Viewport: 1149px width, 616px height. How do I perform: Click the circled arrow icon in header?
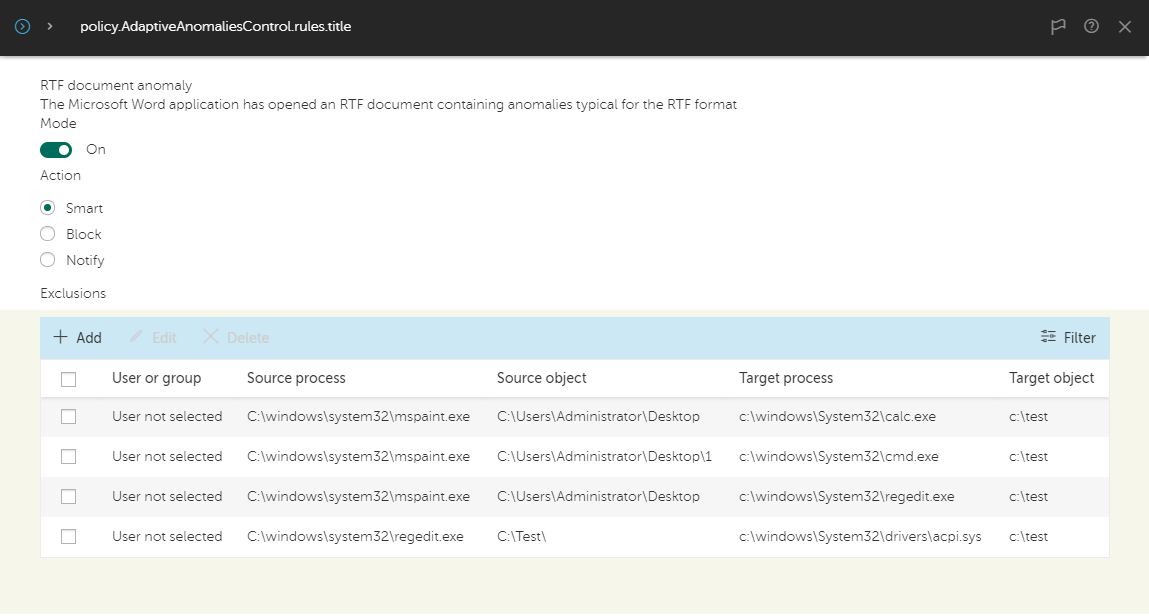(22, 27)
